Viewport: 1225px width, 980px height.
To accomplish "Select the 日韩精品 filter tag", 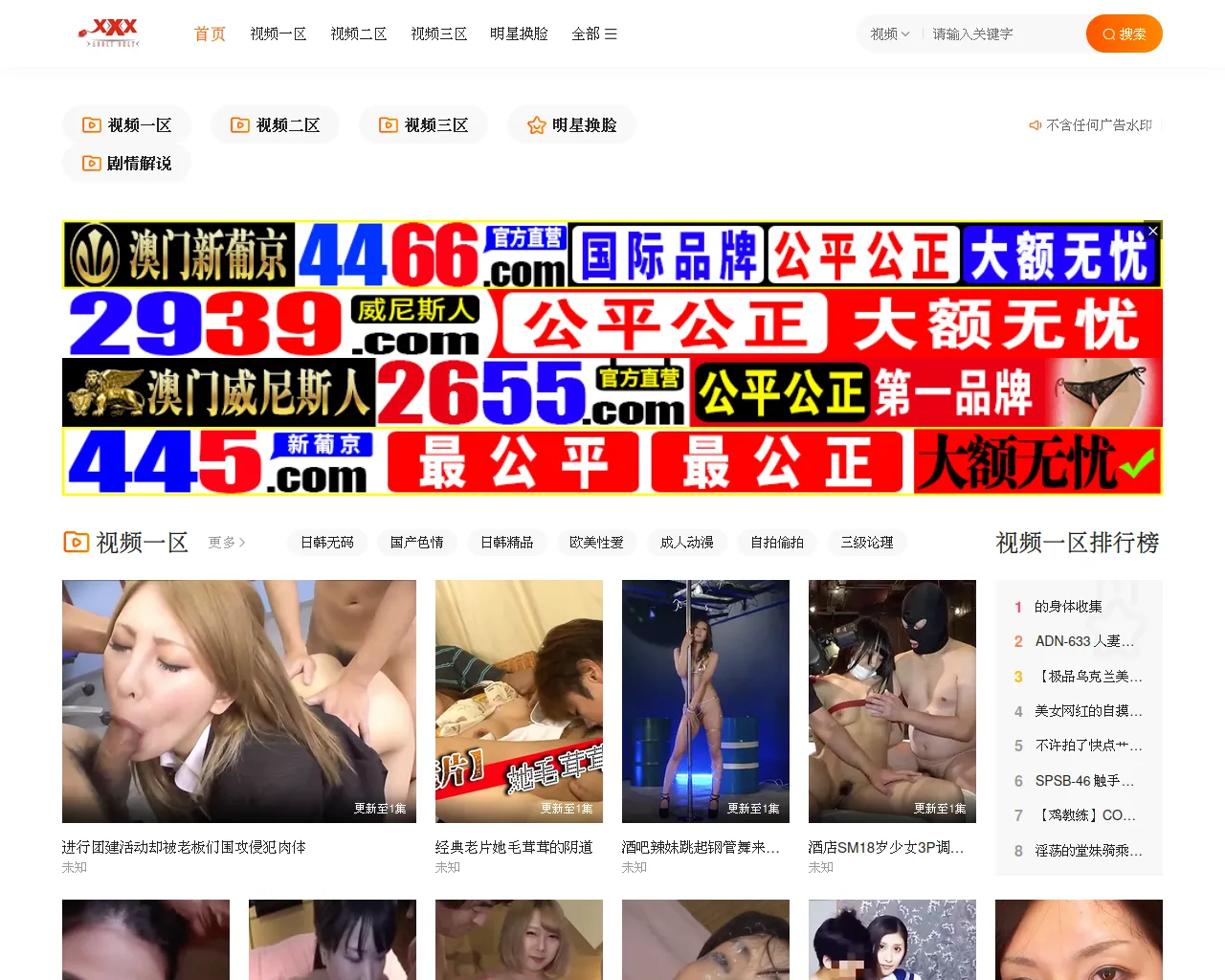I will pos(507,543).
